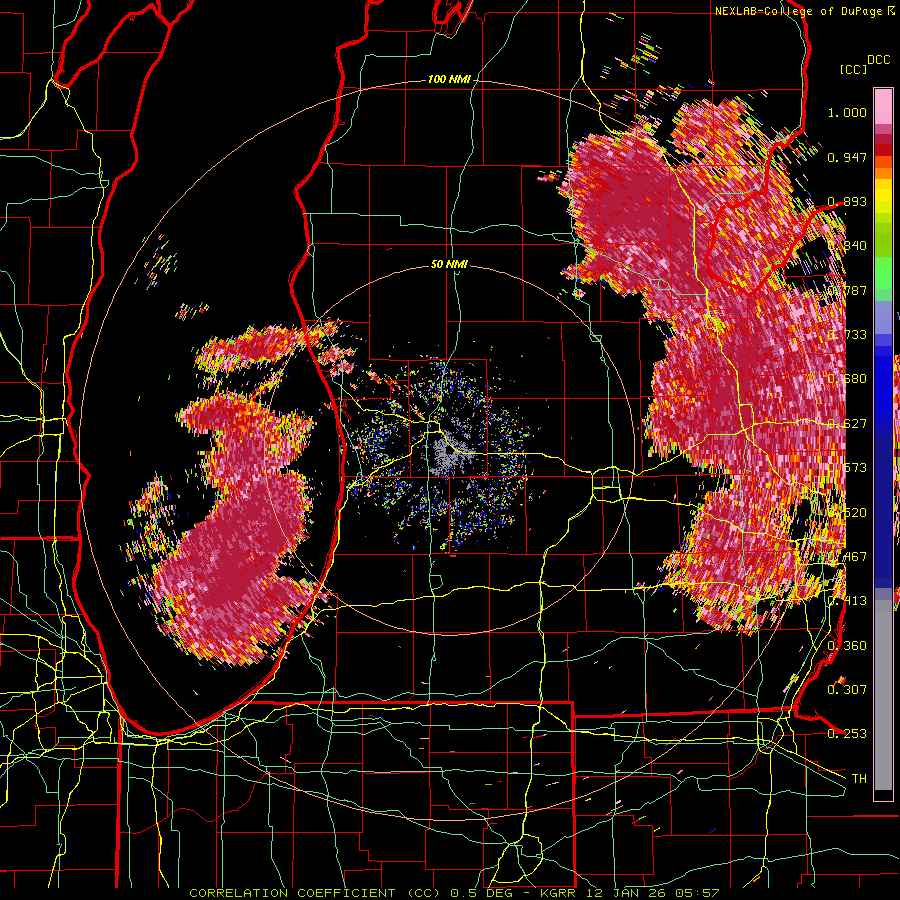The image size is (900, 900).
Task: Click the Correlation Coefficient KGRR caption at bottom
Action: [454, 893]
